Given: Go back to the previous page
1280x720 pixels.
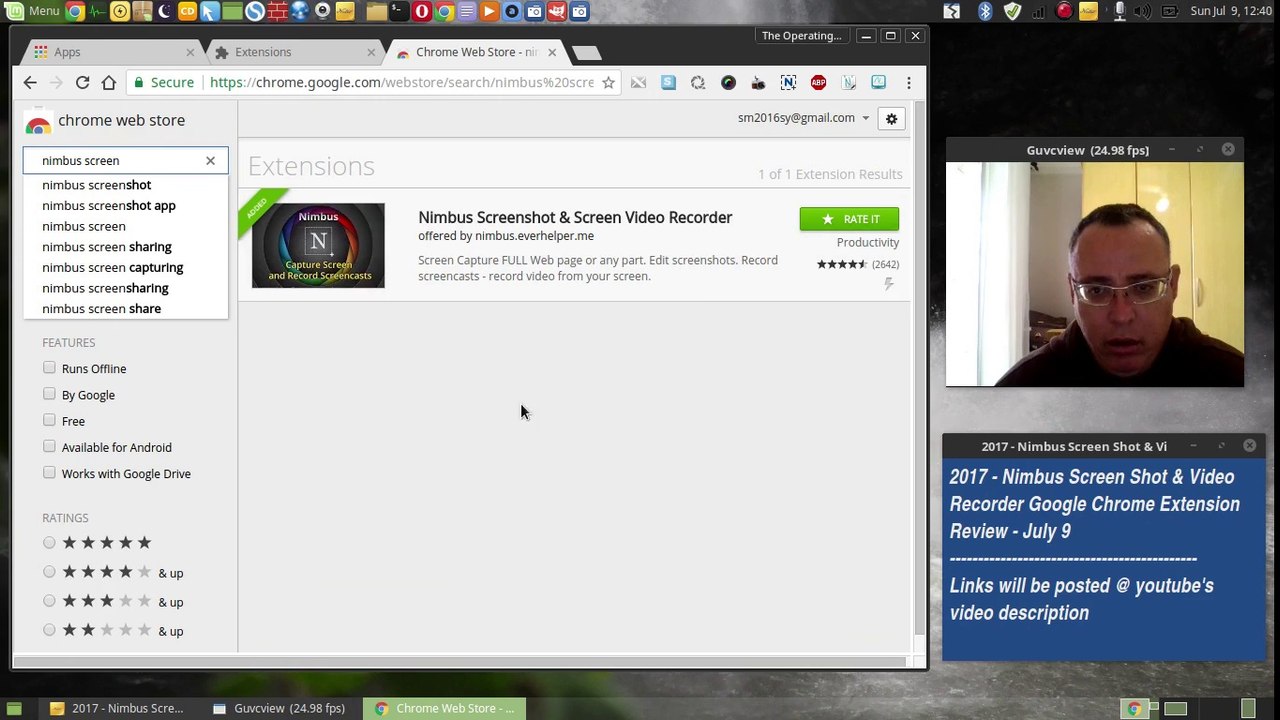Looking at the screenshot, I should click(x=30, y=83).
